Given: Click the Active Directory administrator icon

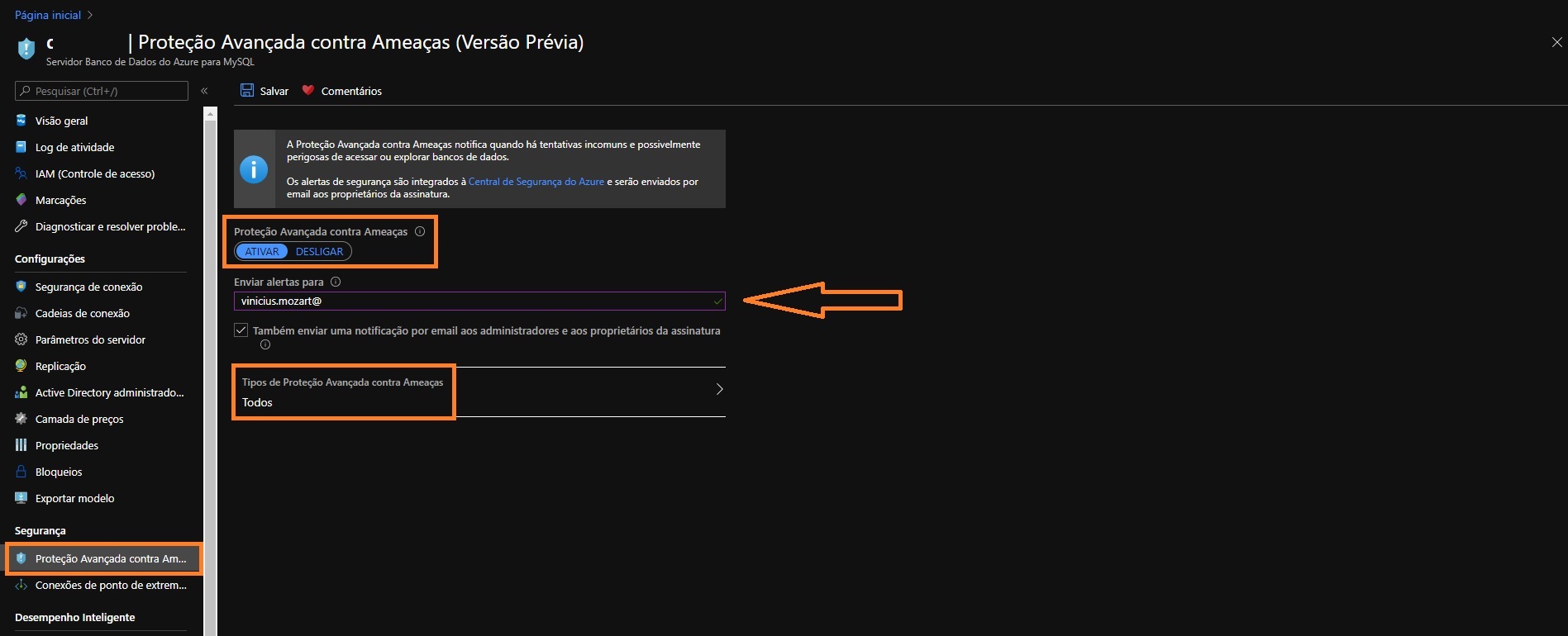Looking at the screenshot, I should pos(21,392).
